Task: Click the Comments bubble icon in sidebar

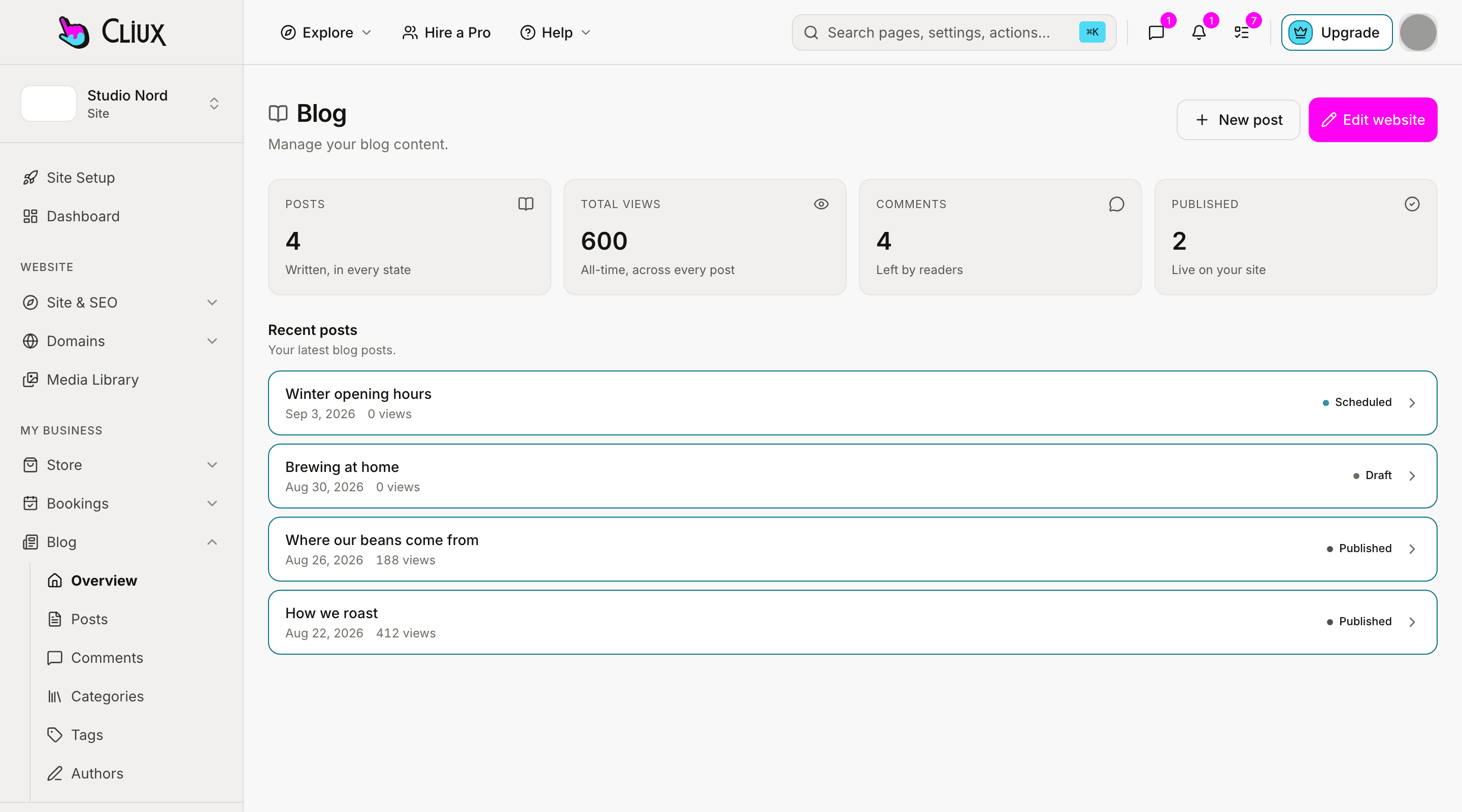Action: click(x=54, y=658)
